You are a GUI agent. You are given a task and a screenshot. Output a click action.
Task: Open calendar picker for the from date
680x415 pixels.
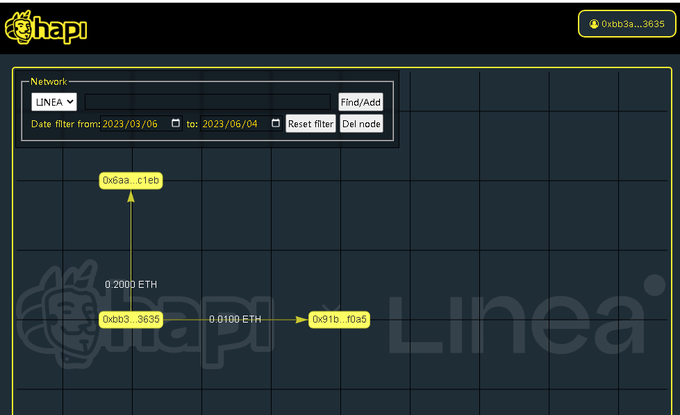point(176,123)
